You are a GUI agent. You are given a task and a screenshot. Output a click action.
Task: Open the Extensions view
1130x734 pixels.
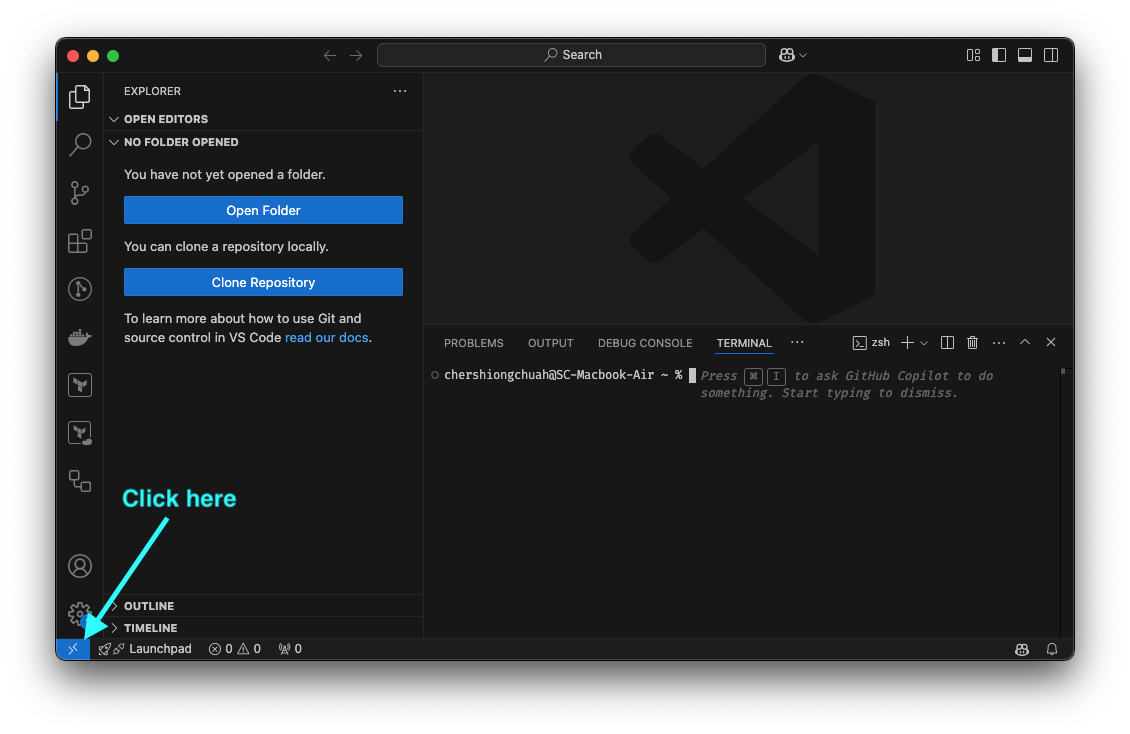click(x=80, y=241)
